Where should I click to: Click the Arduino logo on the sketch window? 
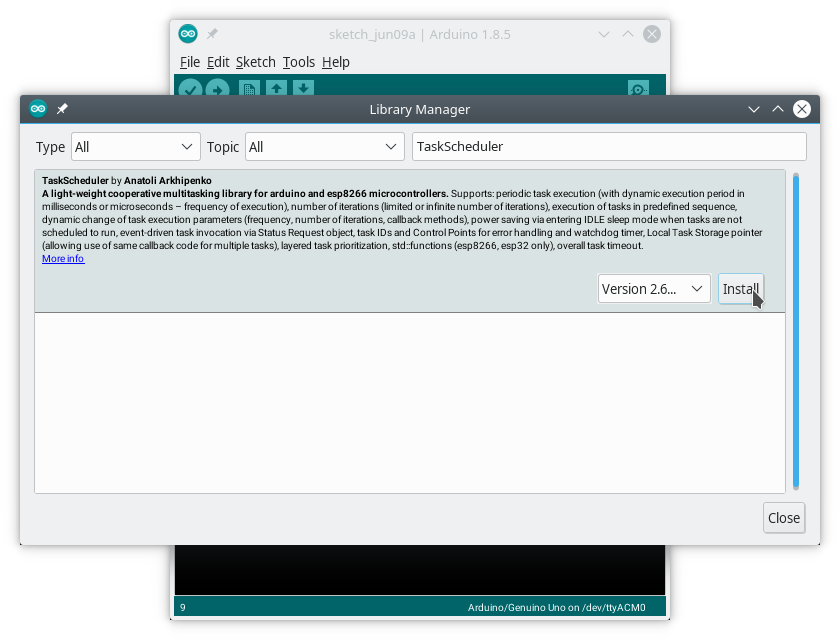coord(187,33)
